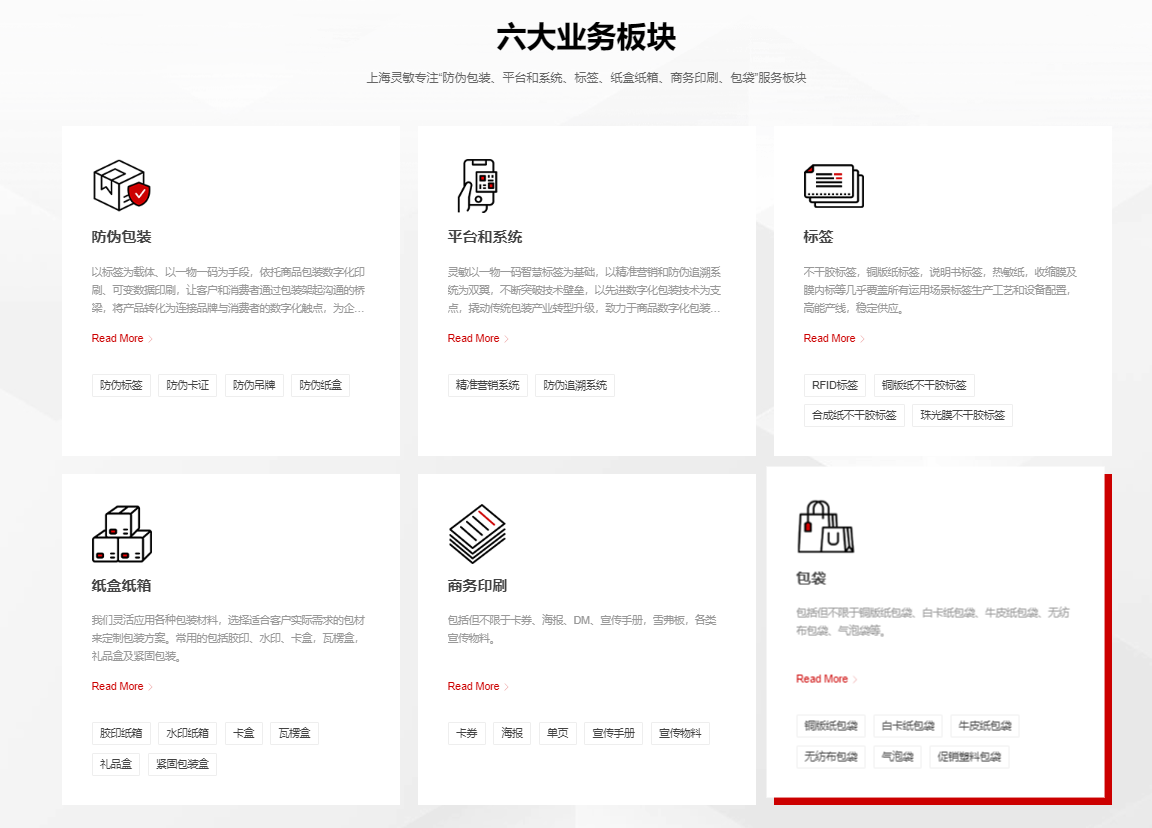1152x828 pixels.
Task: Open Read More under 防伪包装
Action: [121, 338]
